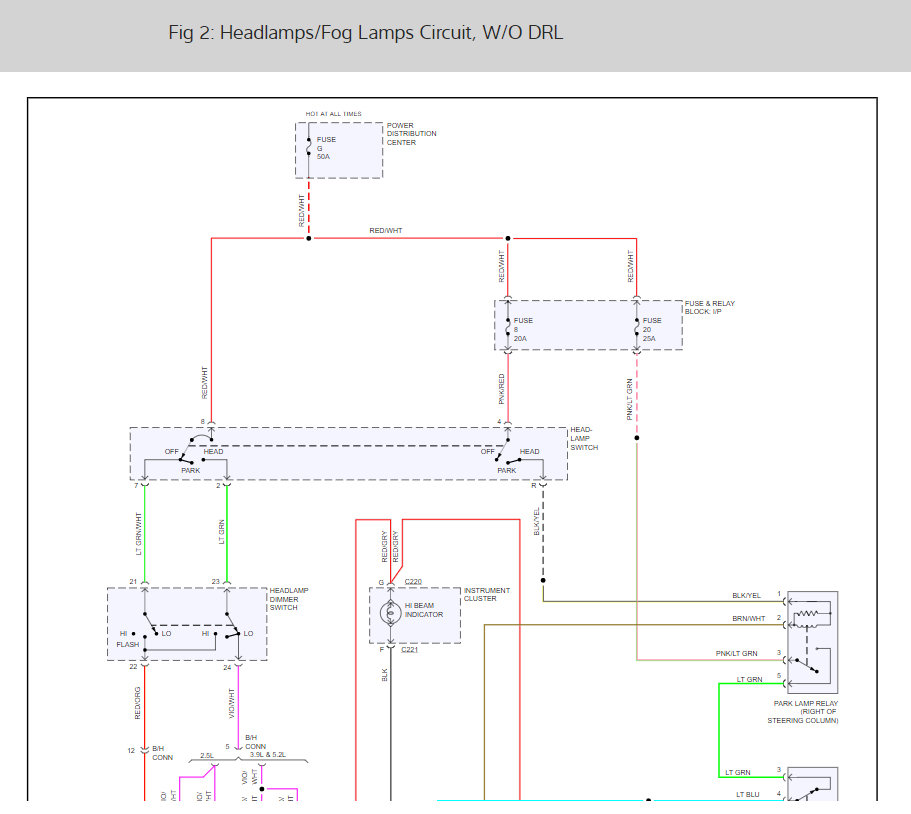Select pin 4 of the headlamp switch
This screenshot has width=911, height=814.
[x=499, y=422]
